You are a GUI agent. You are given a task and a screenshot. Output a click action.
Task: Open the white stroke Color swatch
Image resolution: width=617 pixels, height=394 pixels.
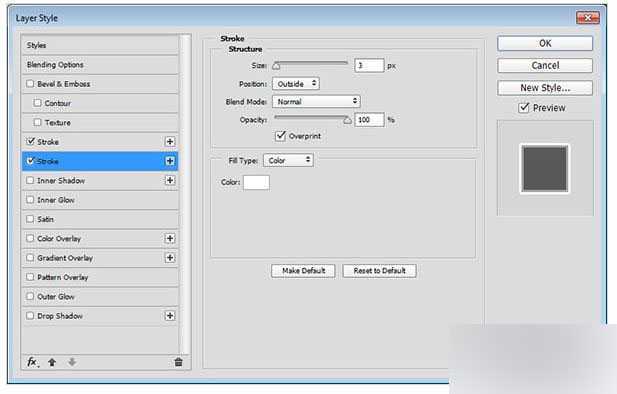pos(256,183)
